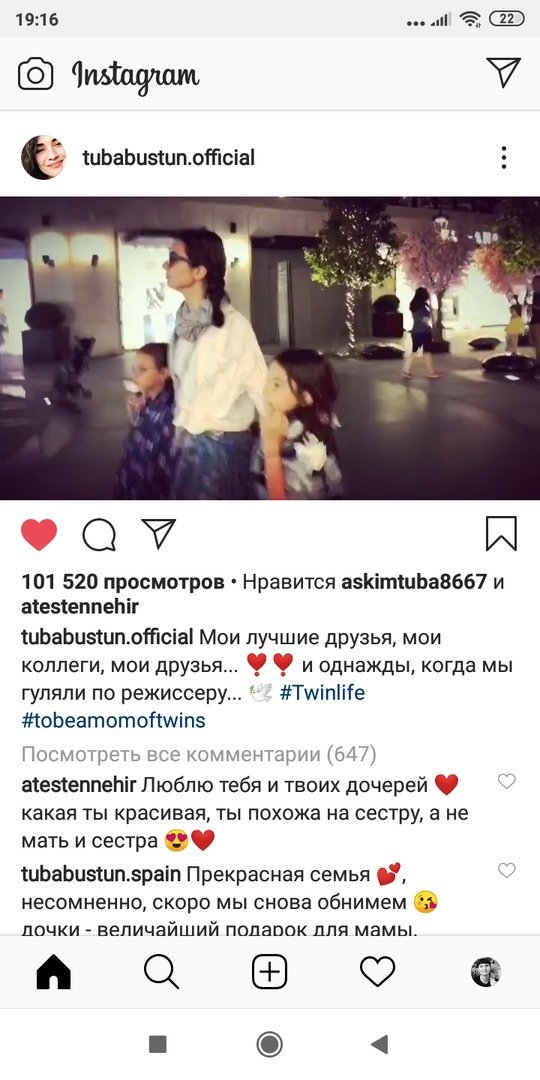This screenshot has width=540, height=1080.
Task: Open #tobeamomoftwins hashtag
Action: point(114,721)
